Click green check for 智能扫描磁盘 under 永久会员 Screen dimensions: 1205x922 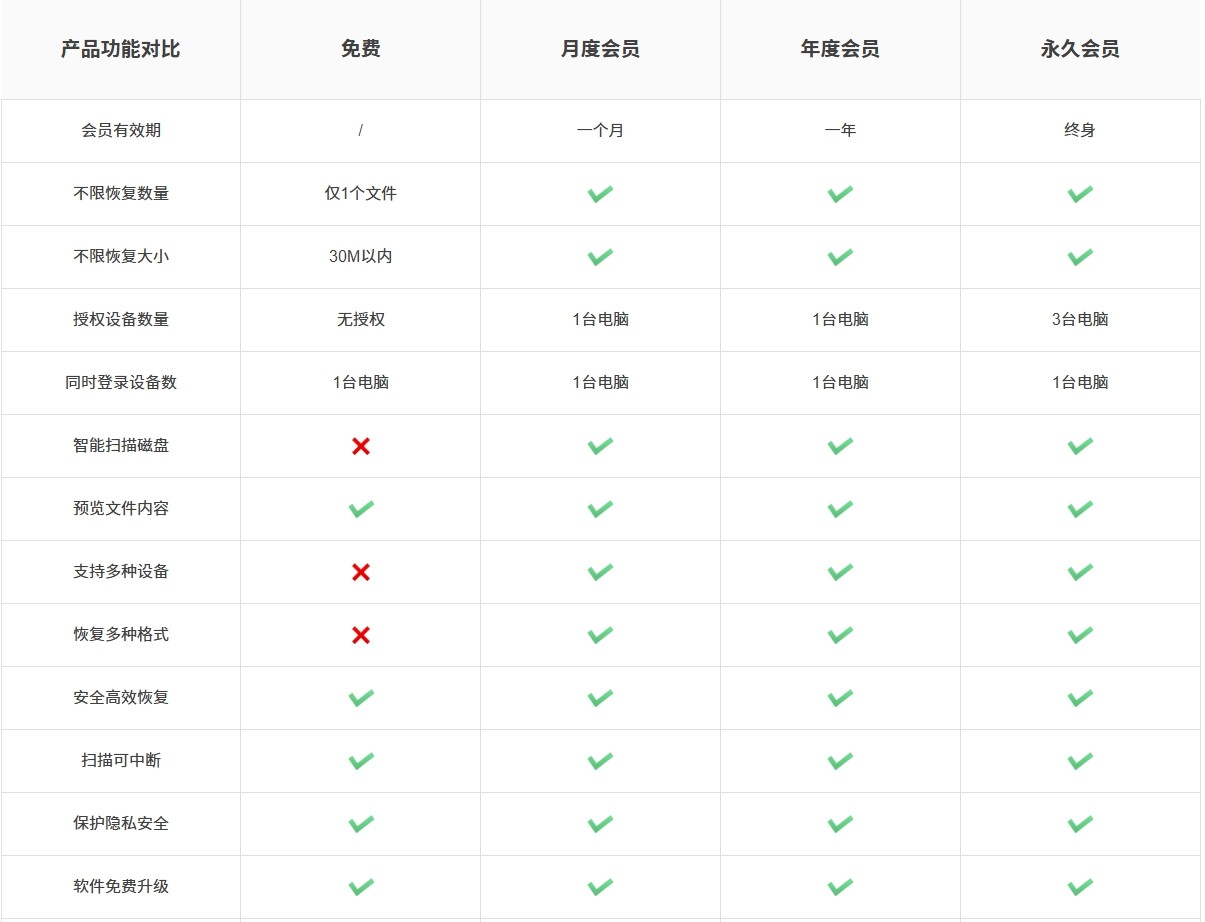coord(1080,446)
